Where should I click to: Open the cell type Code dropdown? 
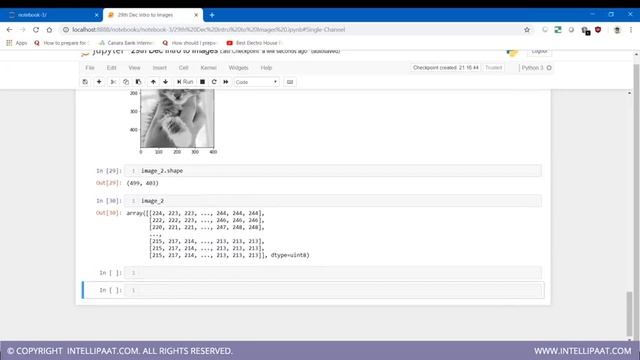point(256,82)
